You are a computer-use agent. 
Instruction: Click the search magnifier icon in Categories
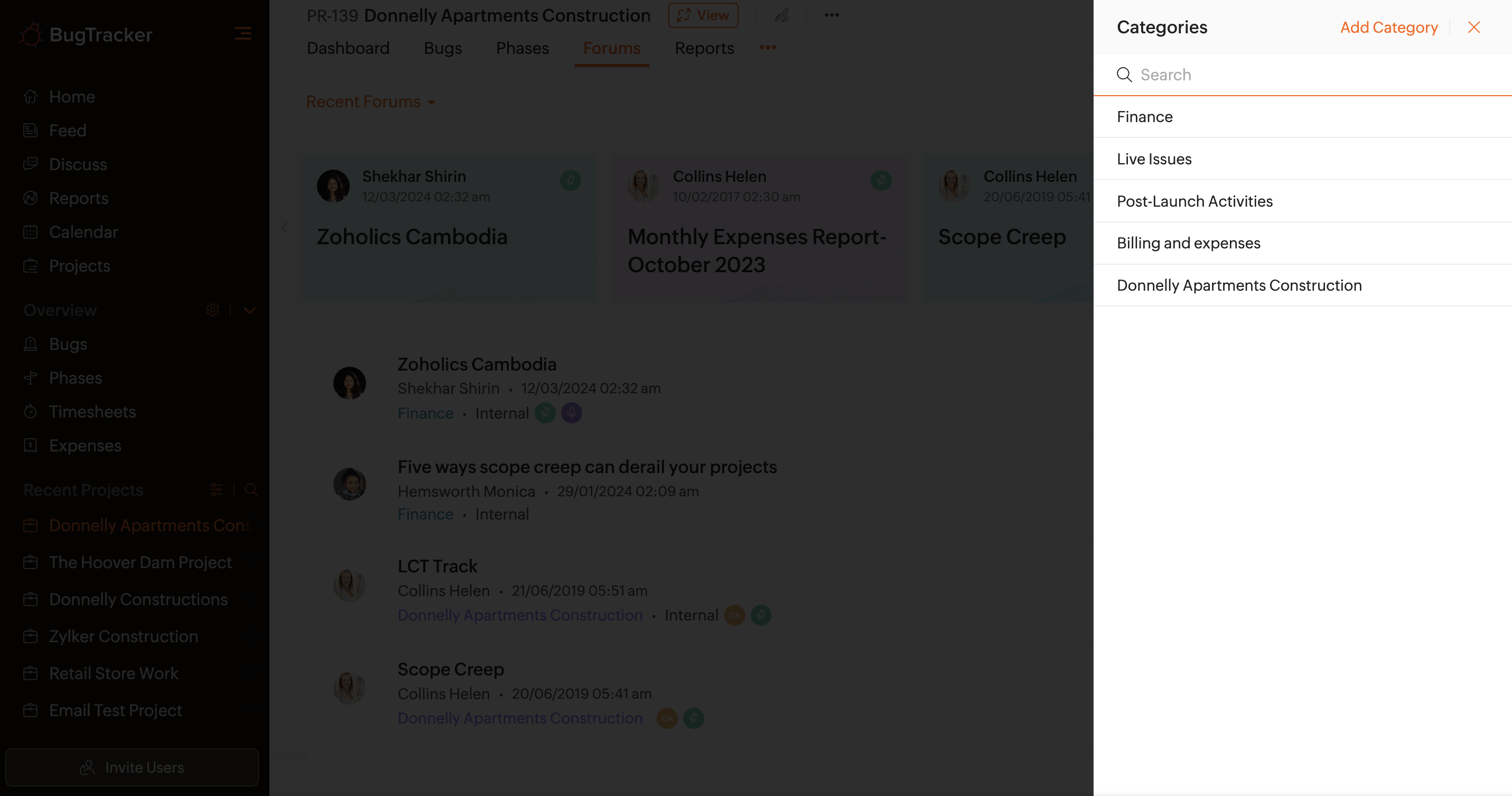(1124, 75)
